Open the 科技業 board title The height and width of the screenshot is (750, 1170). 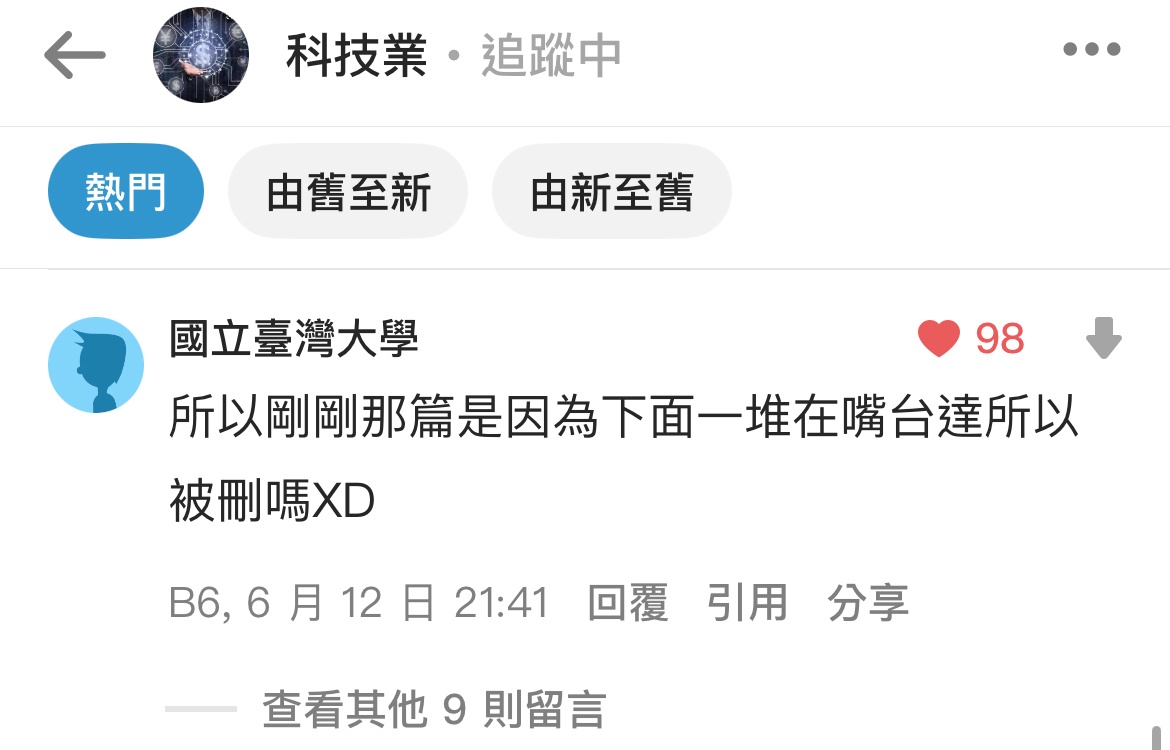(357, 55)
